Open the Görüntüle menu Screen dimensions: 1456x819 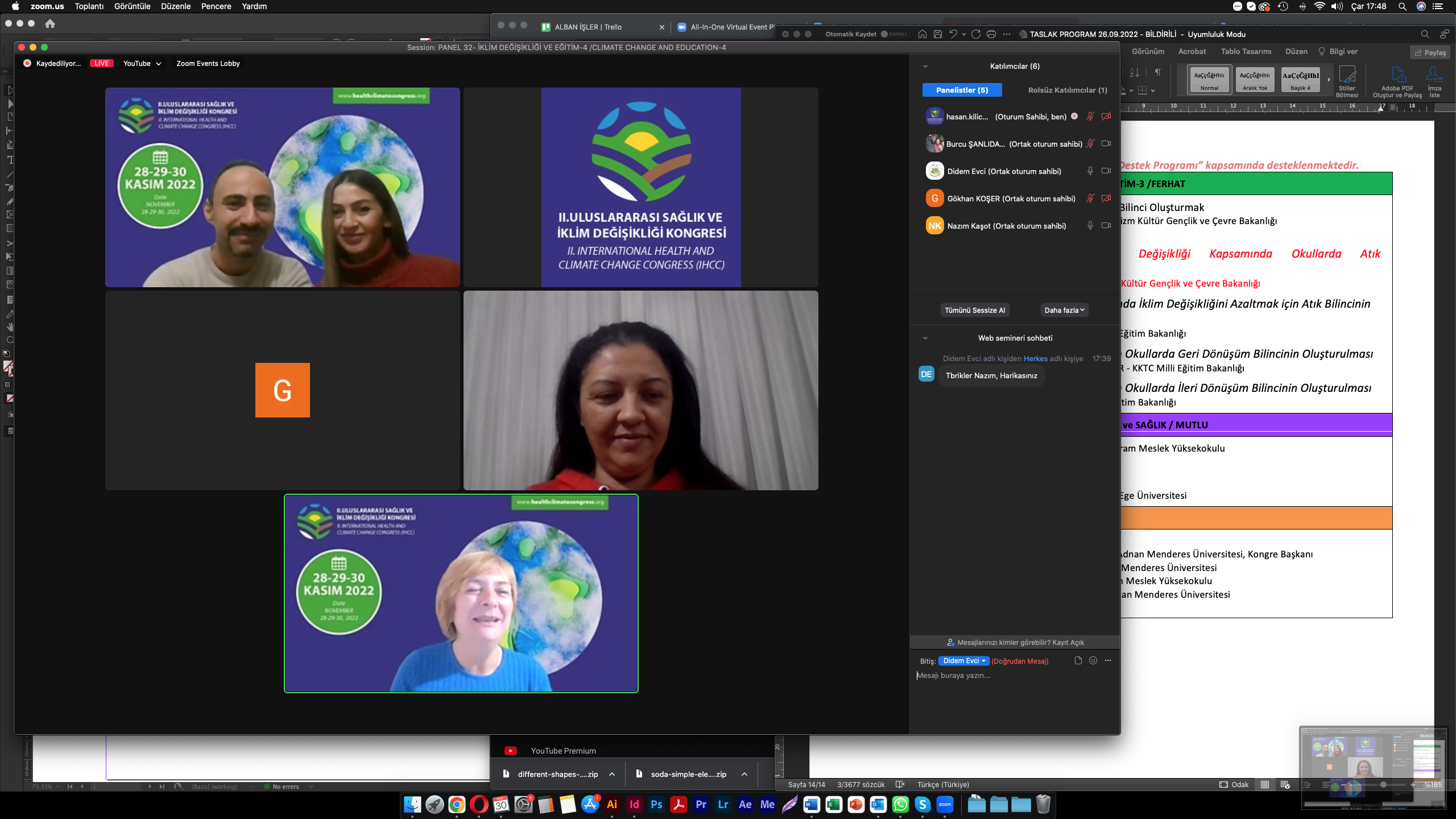tap(132, 6)
